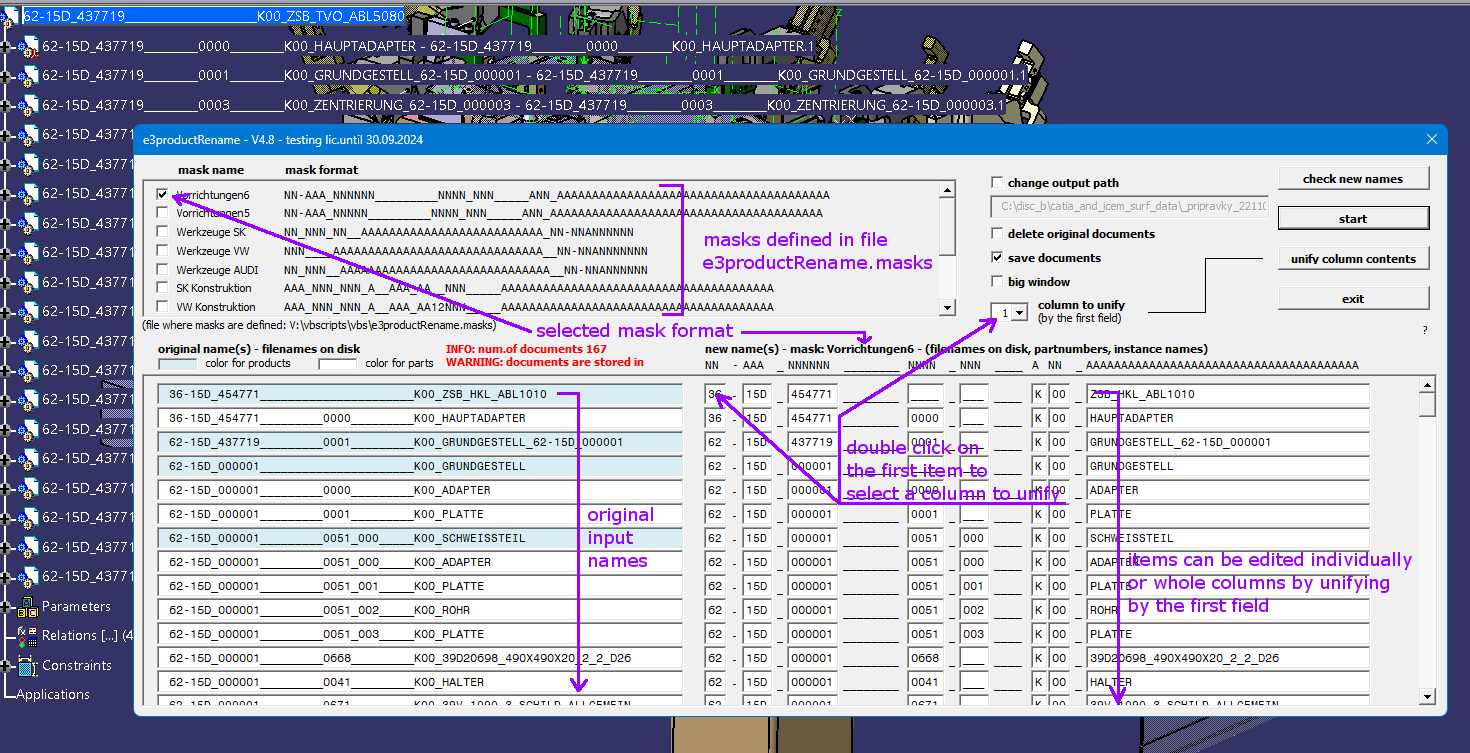This screenshot has width=1470, height=753.
Task: Click the check new names button
Action: coord(1353,179)
